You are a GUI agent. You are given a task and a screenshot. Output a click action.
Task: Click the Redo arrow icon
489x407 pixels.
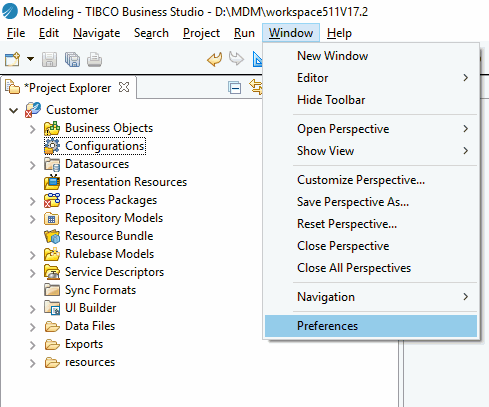pos(236,59)
